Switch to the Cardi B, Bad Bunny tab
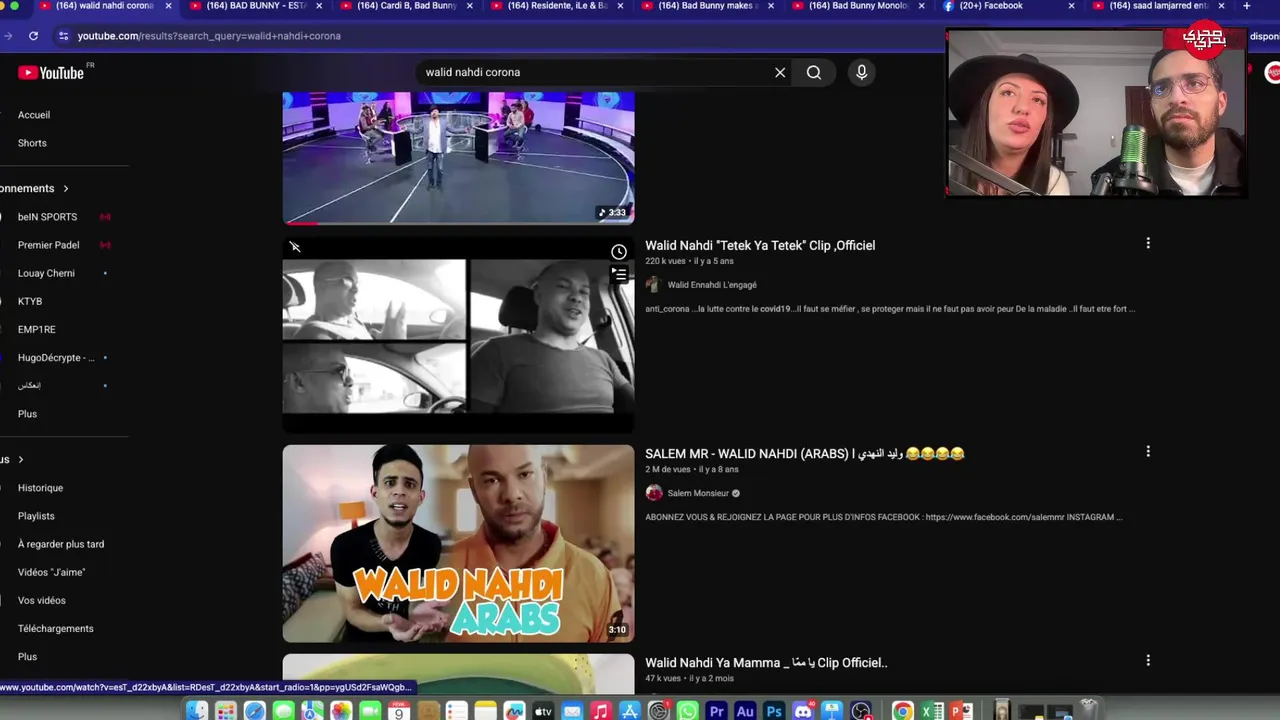Viewport: 1280px width, 720px height. point(406,6)
